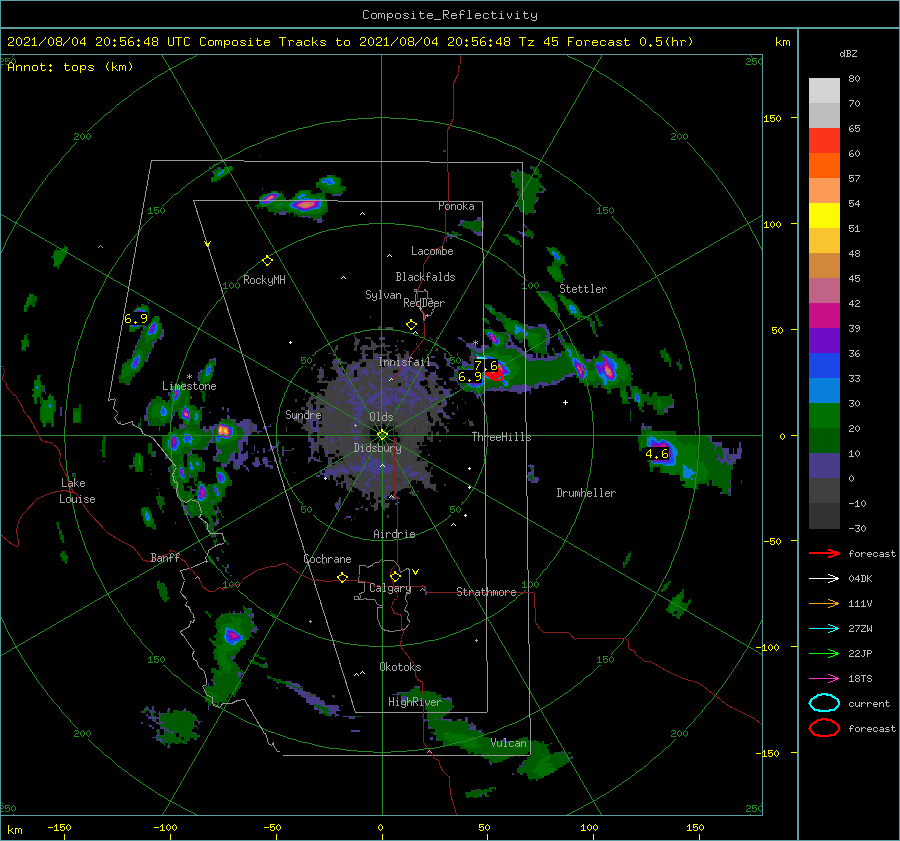Select the Didsbury label
900x841 pixels.
point(377,448)
